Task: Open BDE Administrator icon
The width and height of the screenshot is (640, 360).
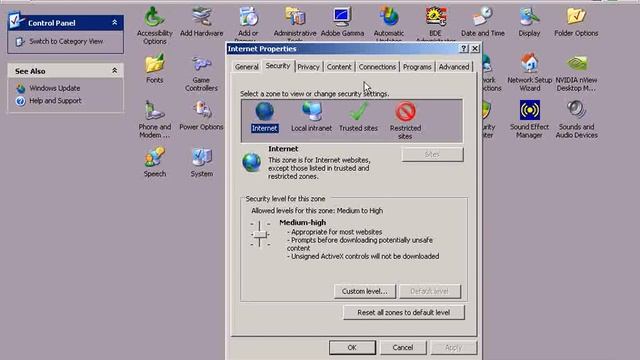Action: coord(436,24)
